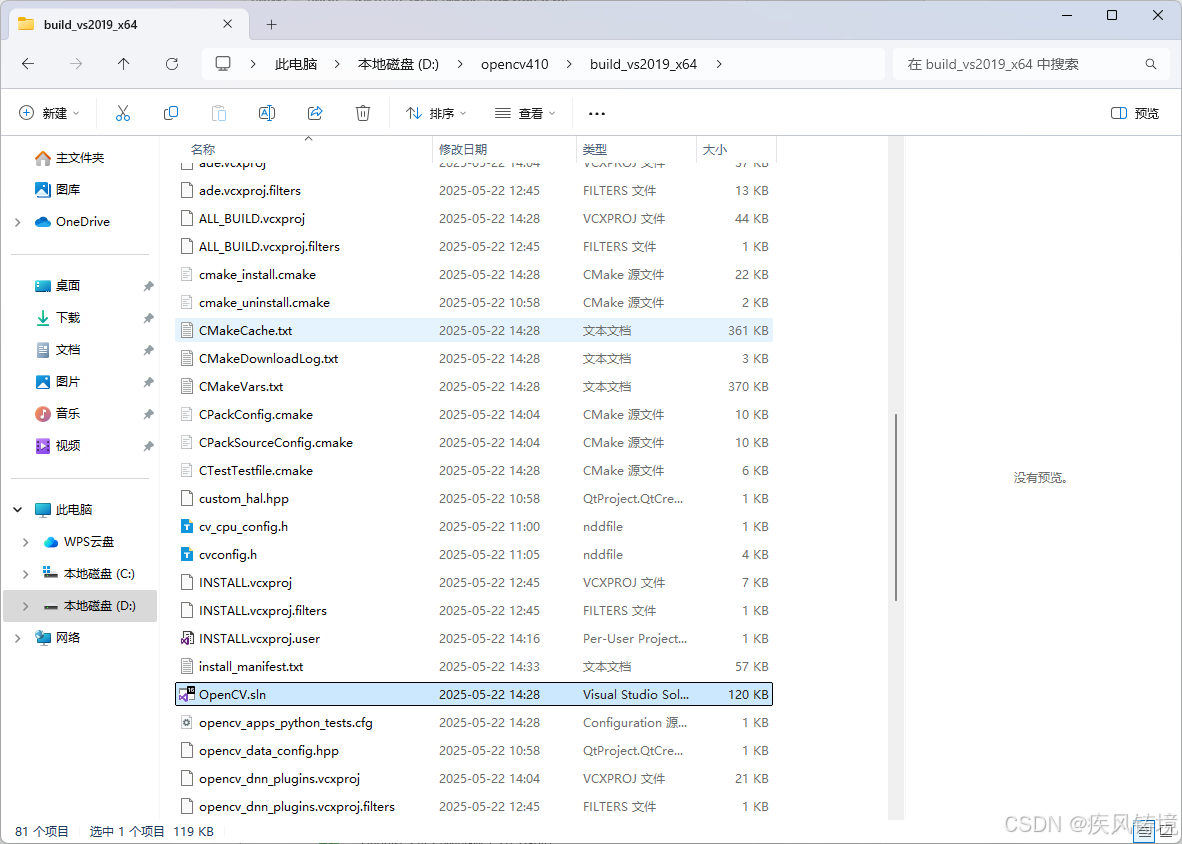Click the Delete trash icon
Image resolution: width=1182 pixels, height=844 pixels.
pyautogui.click(x=363, y=113)
